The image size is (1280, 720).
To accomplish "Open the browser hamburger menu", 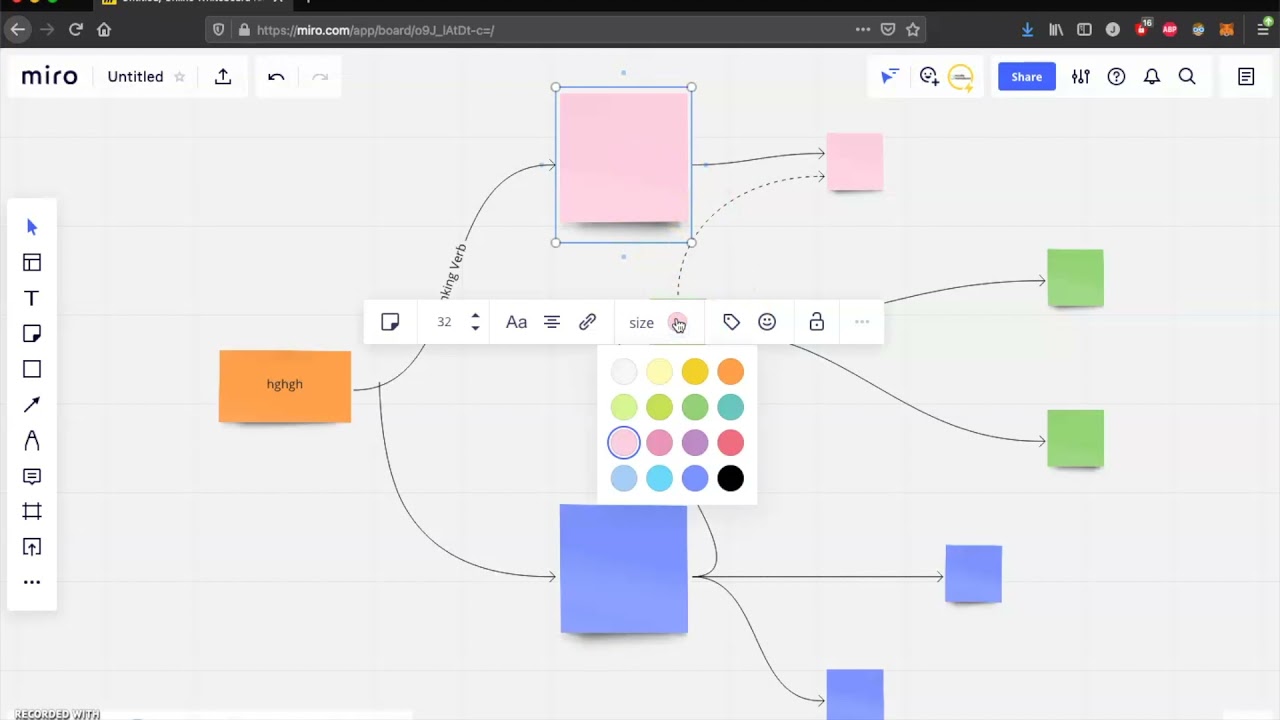I will (1263, 30).
